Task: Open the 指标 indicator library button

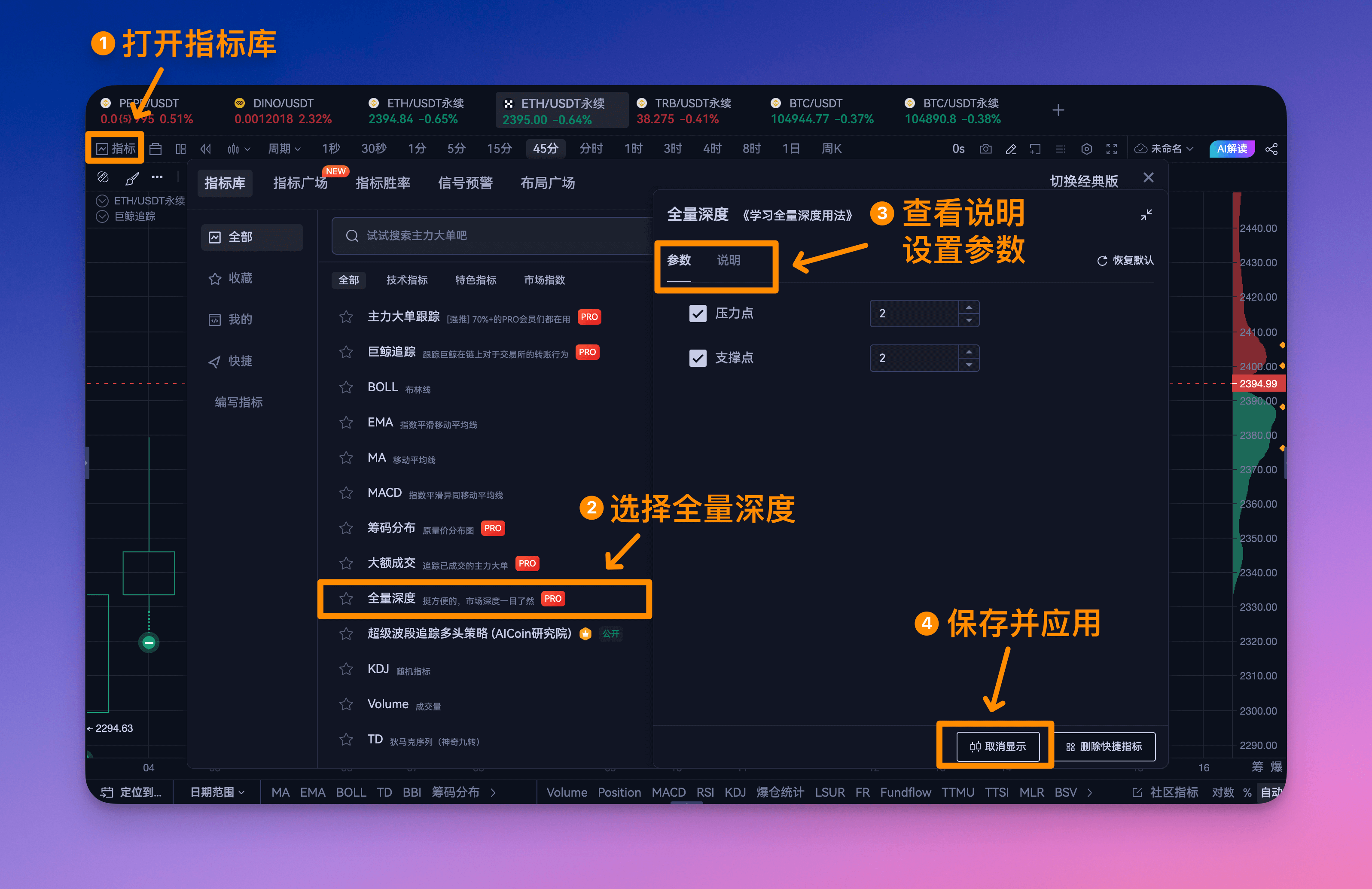Action: tap(116, 149)
